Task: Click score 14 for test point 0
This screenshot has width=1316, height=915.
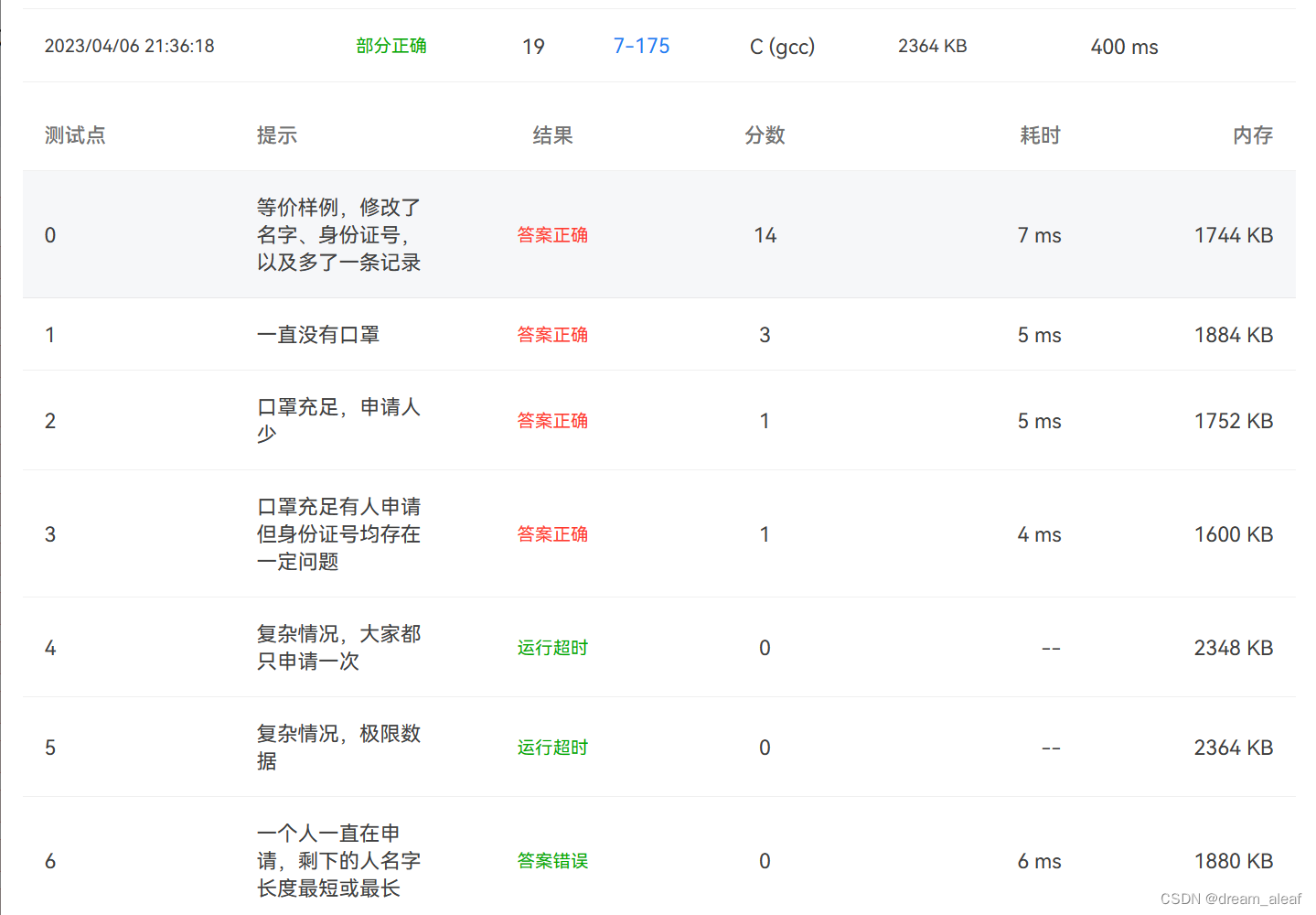Action: click(765, 235)
